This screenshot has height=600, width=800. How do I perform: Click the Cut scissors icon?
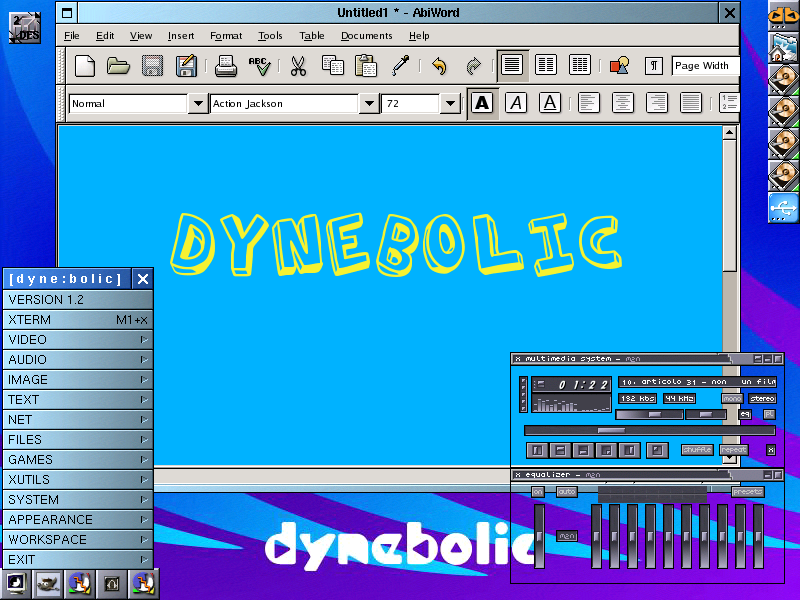point(298,66)
